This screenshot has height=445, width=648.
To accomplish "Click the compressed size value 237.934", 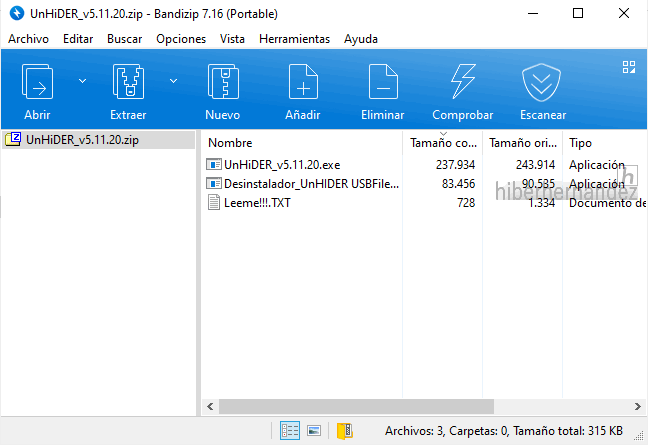I will pos(455,165).
